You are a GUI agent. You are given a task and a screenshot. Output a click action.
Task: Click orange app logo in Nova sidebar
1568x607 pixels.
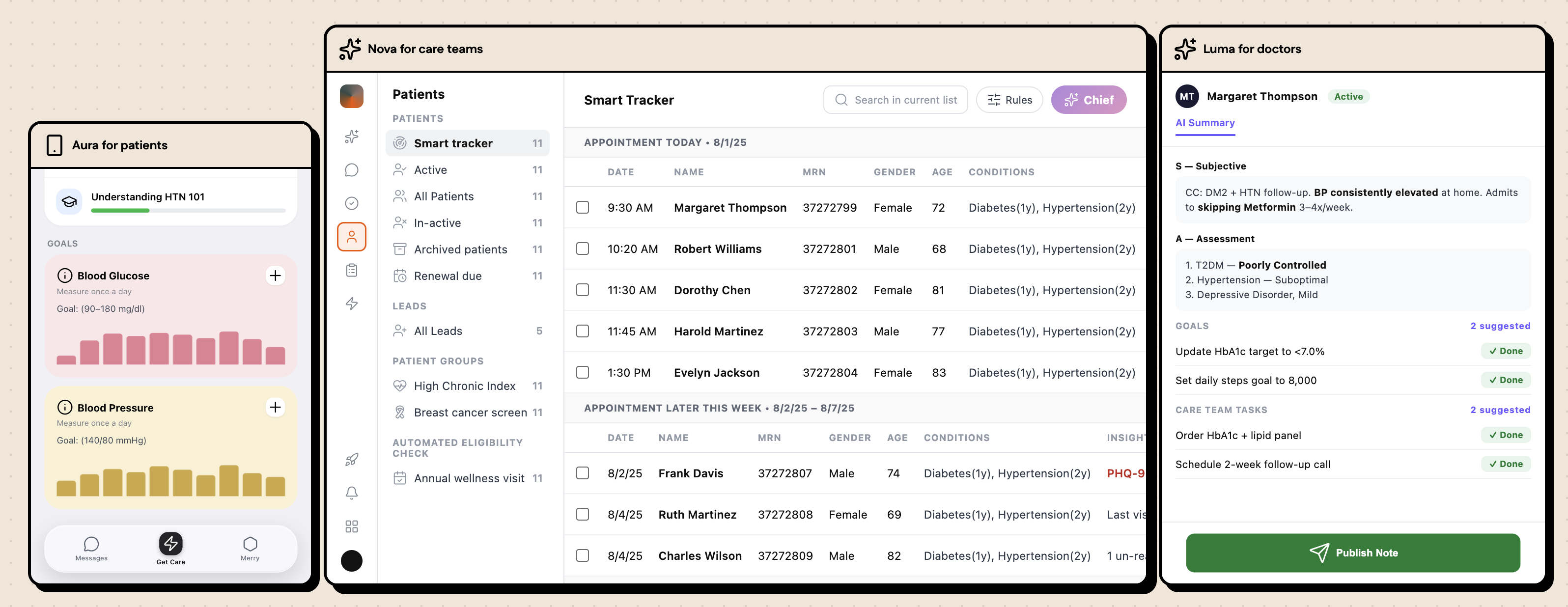tap(351, 96)
